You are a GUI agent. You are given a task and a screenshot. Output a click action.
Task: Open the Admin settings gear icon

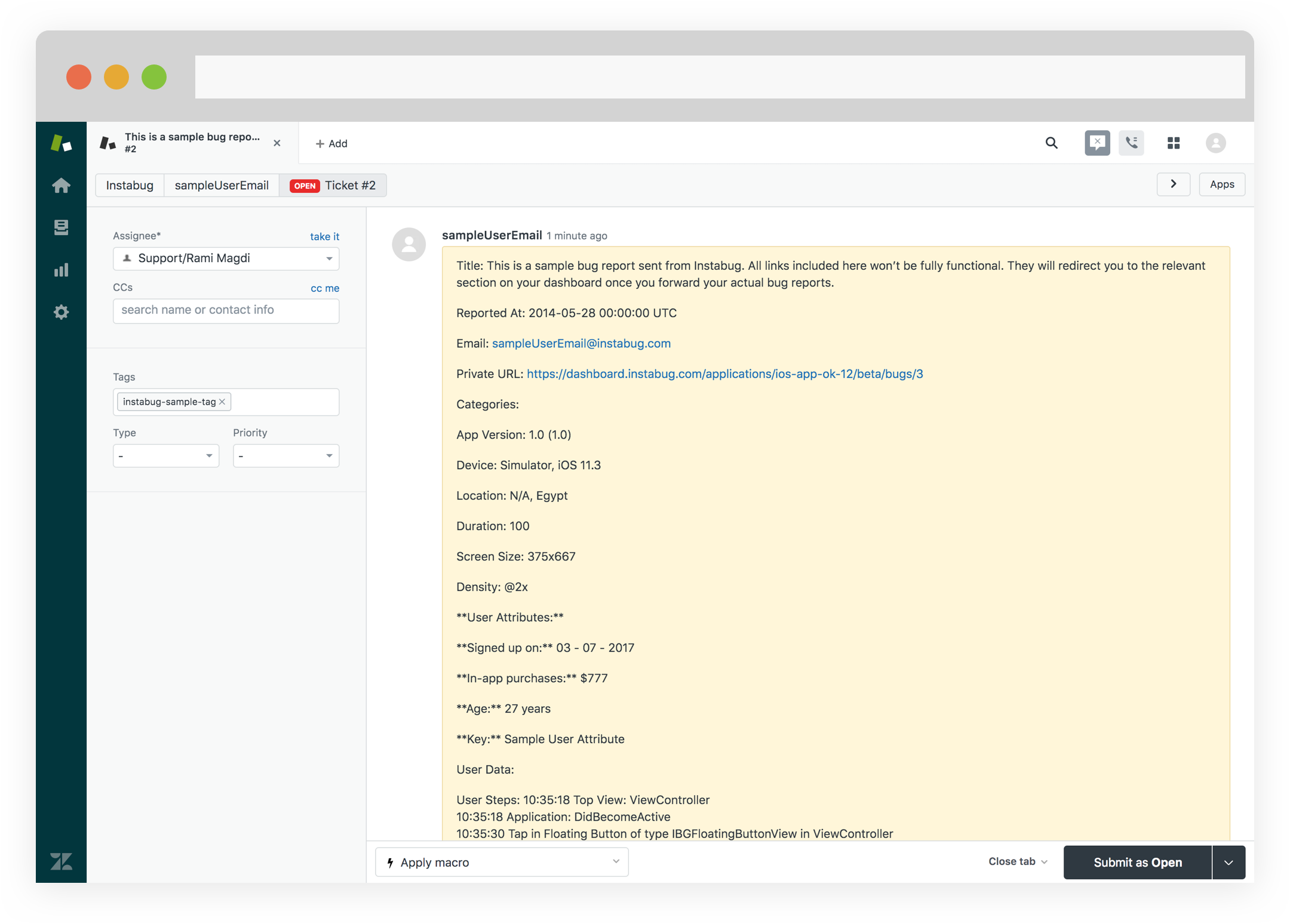[x=61, y=312]
